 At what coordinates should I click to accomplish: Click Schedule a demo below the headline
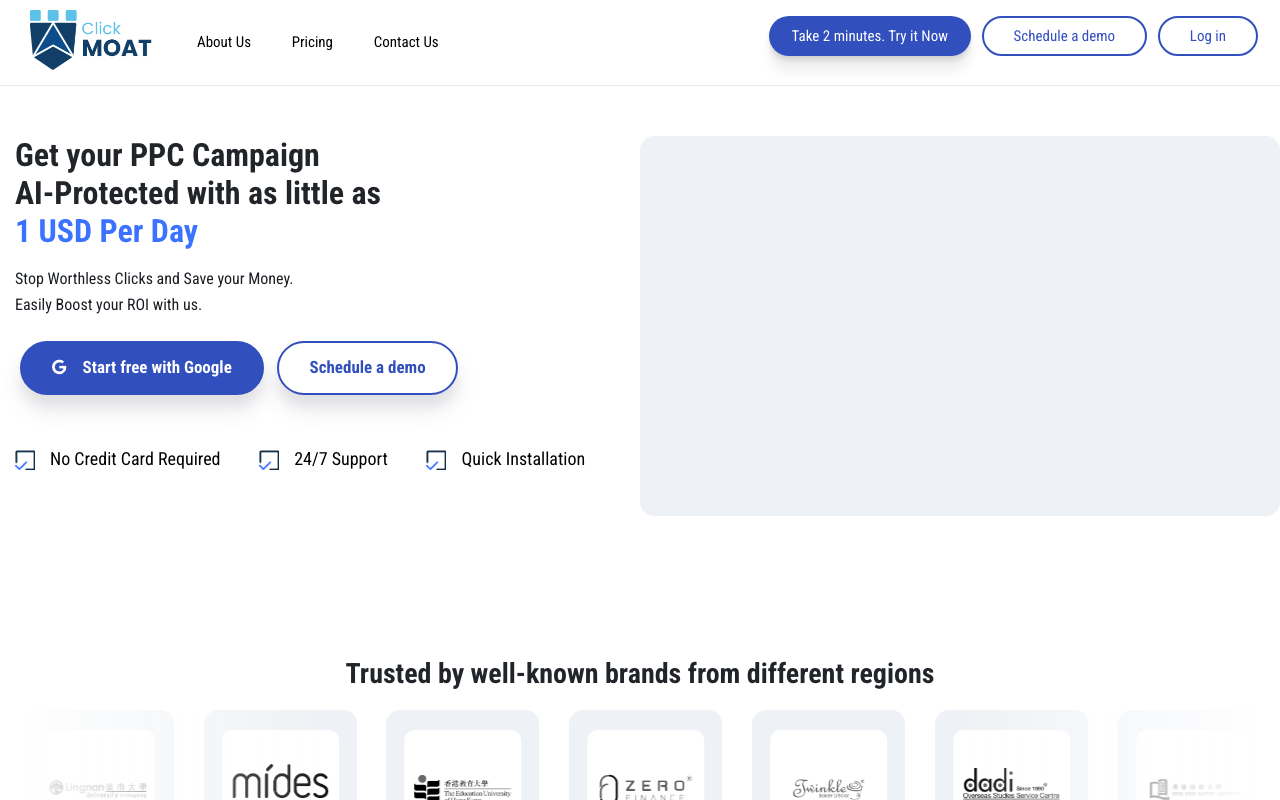(367, 367)
